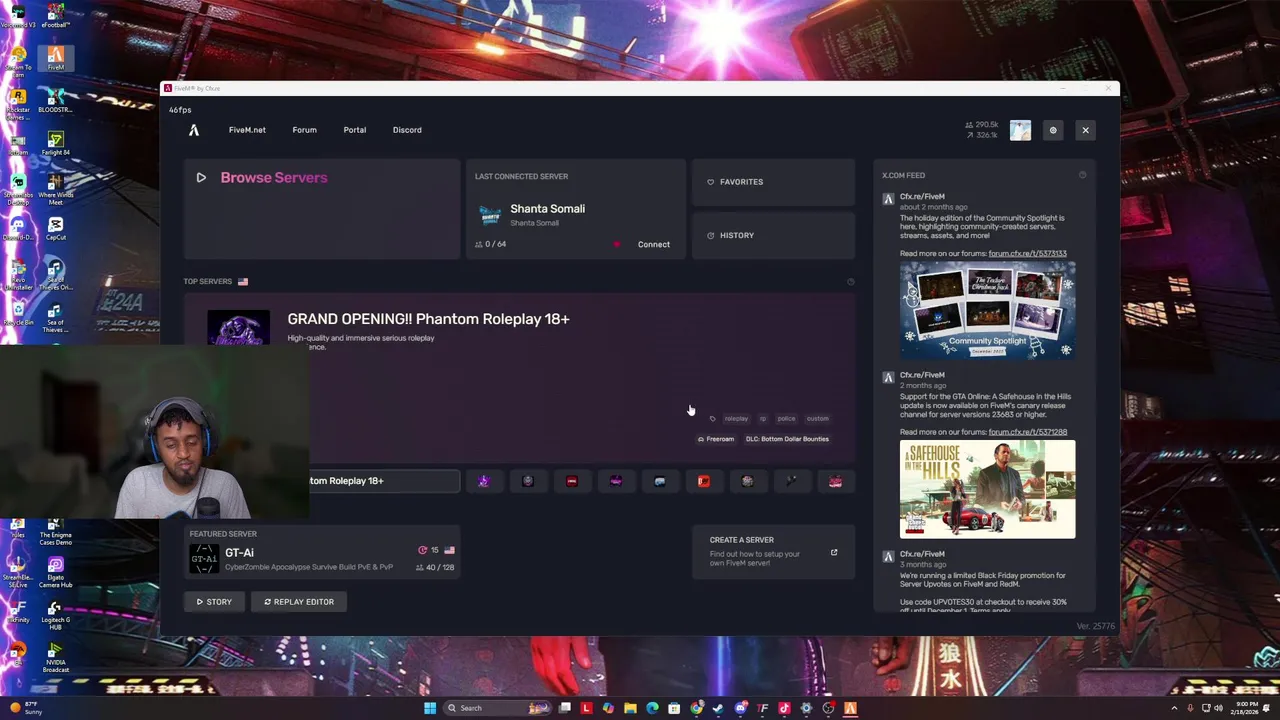Open eFootball desktop shortcut
Image resolution: width=1280 pixels, height=720 pixels.
(x=56, y=14)
